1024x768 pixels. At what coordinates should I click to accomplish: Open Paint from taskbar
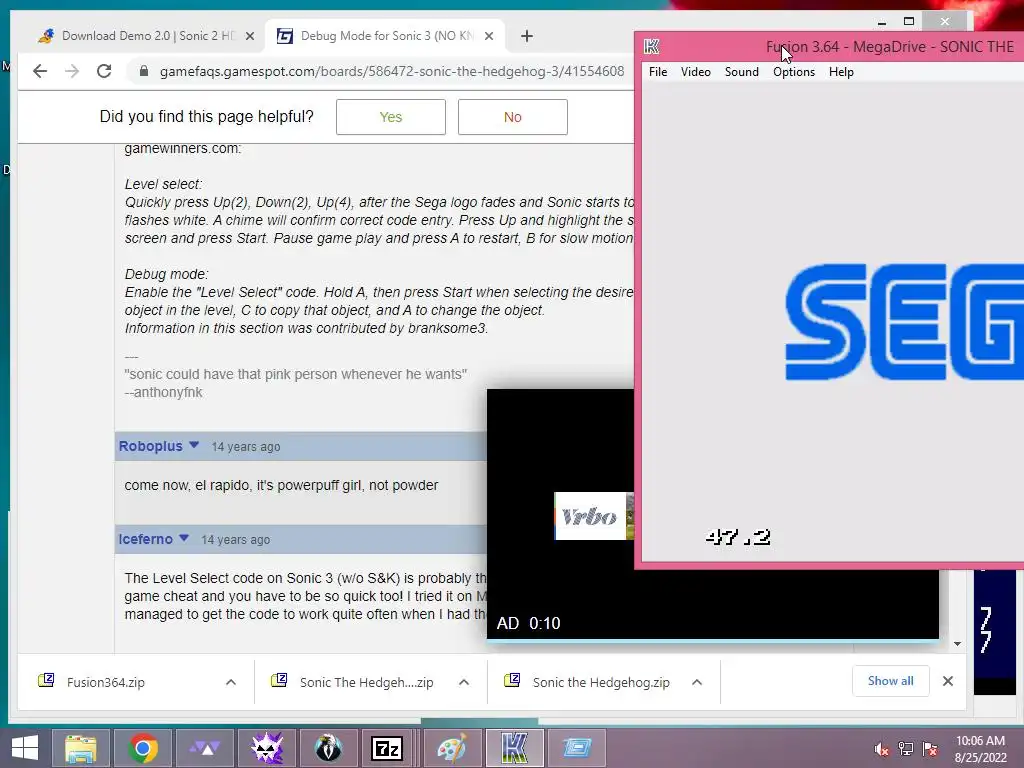point(452,748)
